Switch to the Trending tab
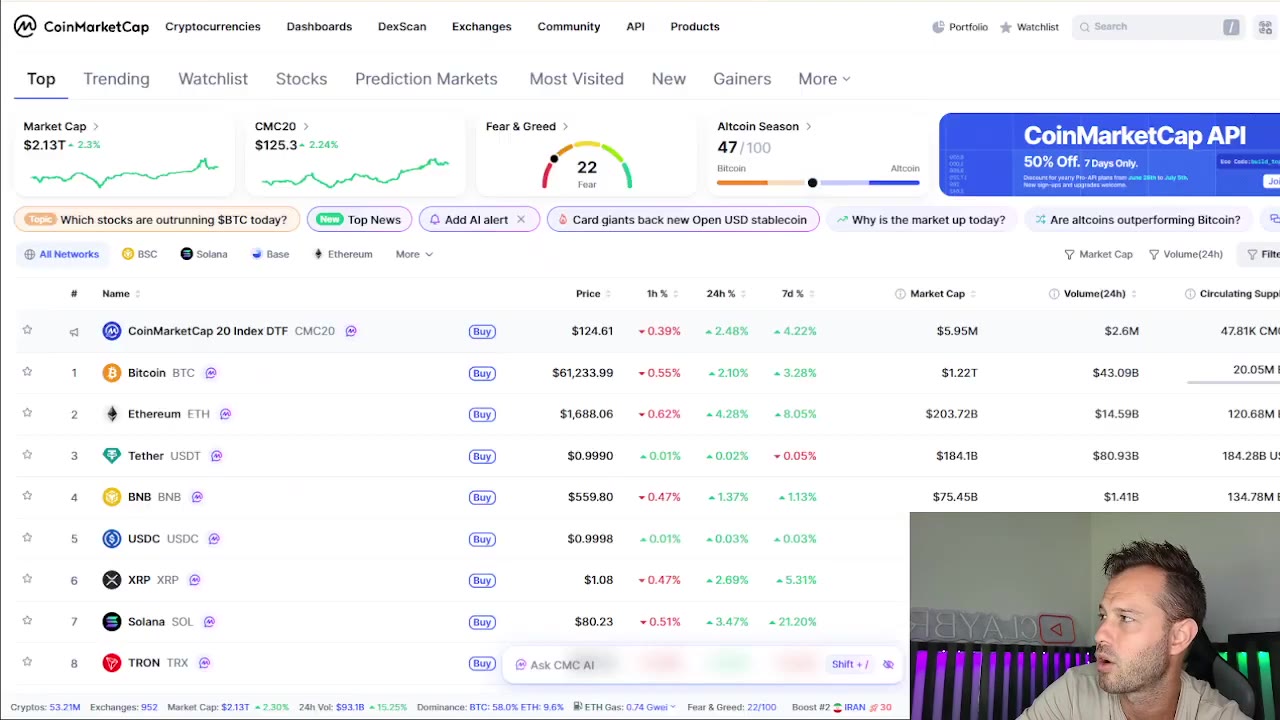The image size is (1280, 720). click(116, 79)
